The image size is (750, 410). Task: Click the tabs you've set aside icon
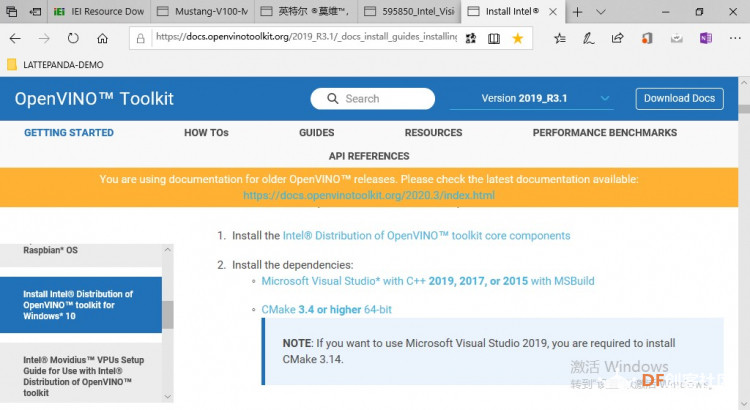coord(11,11)
